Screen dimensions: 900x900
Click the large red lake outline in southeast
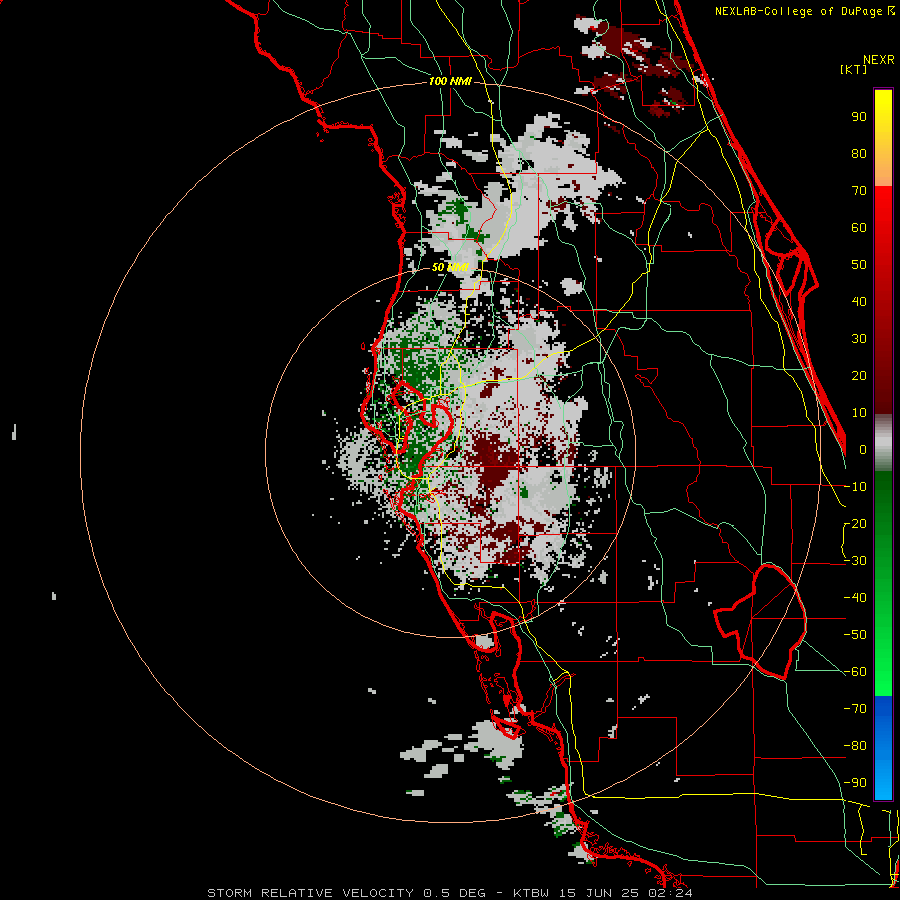pyautogui.click(x=761, y=621)
